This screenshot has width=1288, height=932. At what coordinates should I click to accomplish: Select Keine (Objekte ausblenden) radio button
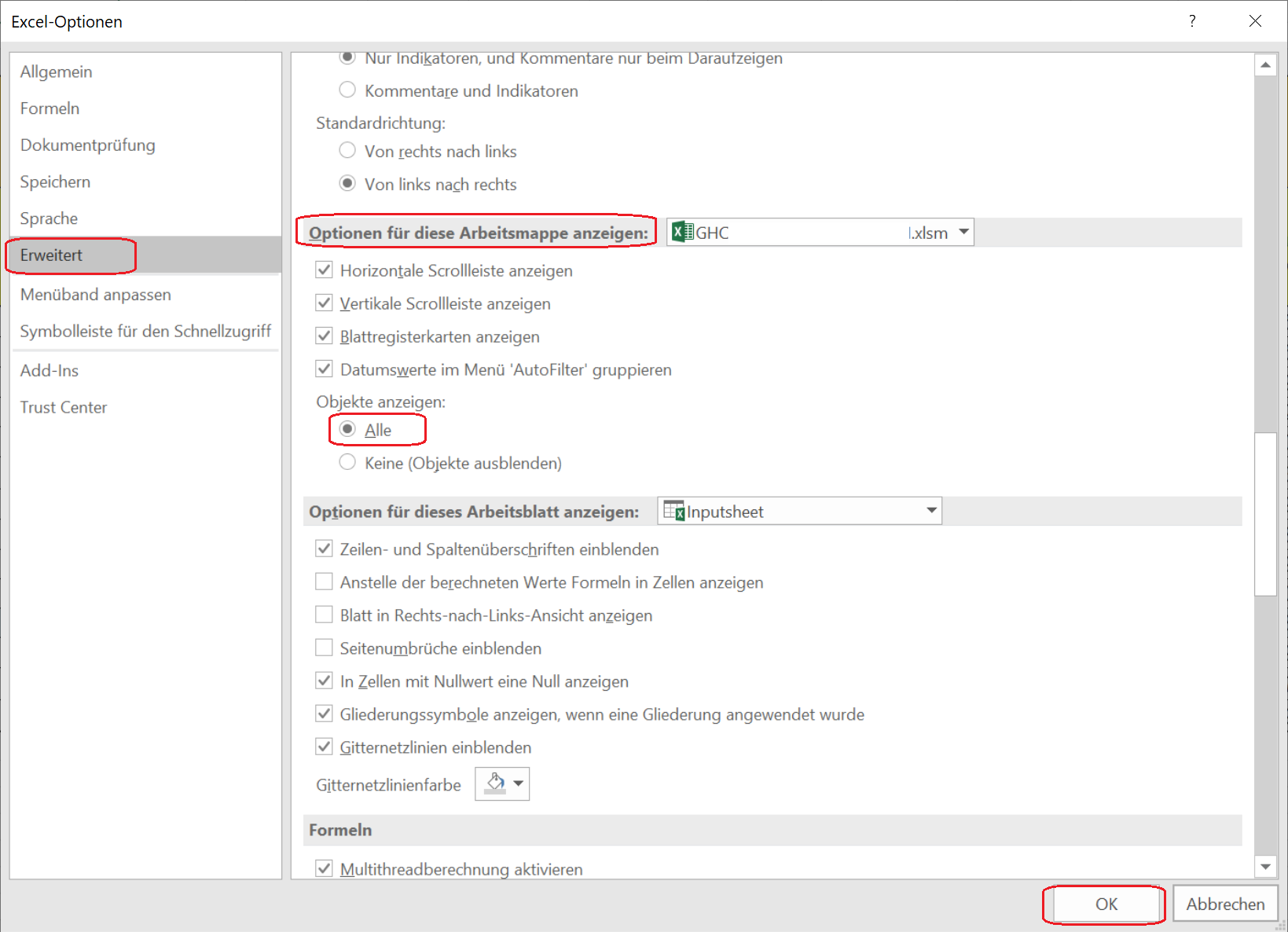coord(347,463)
